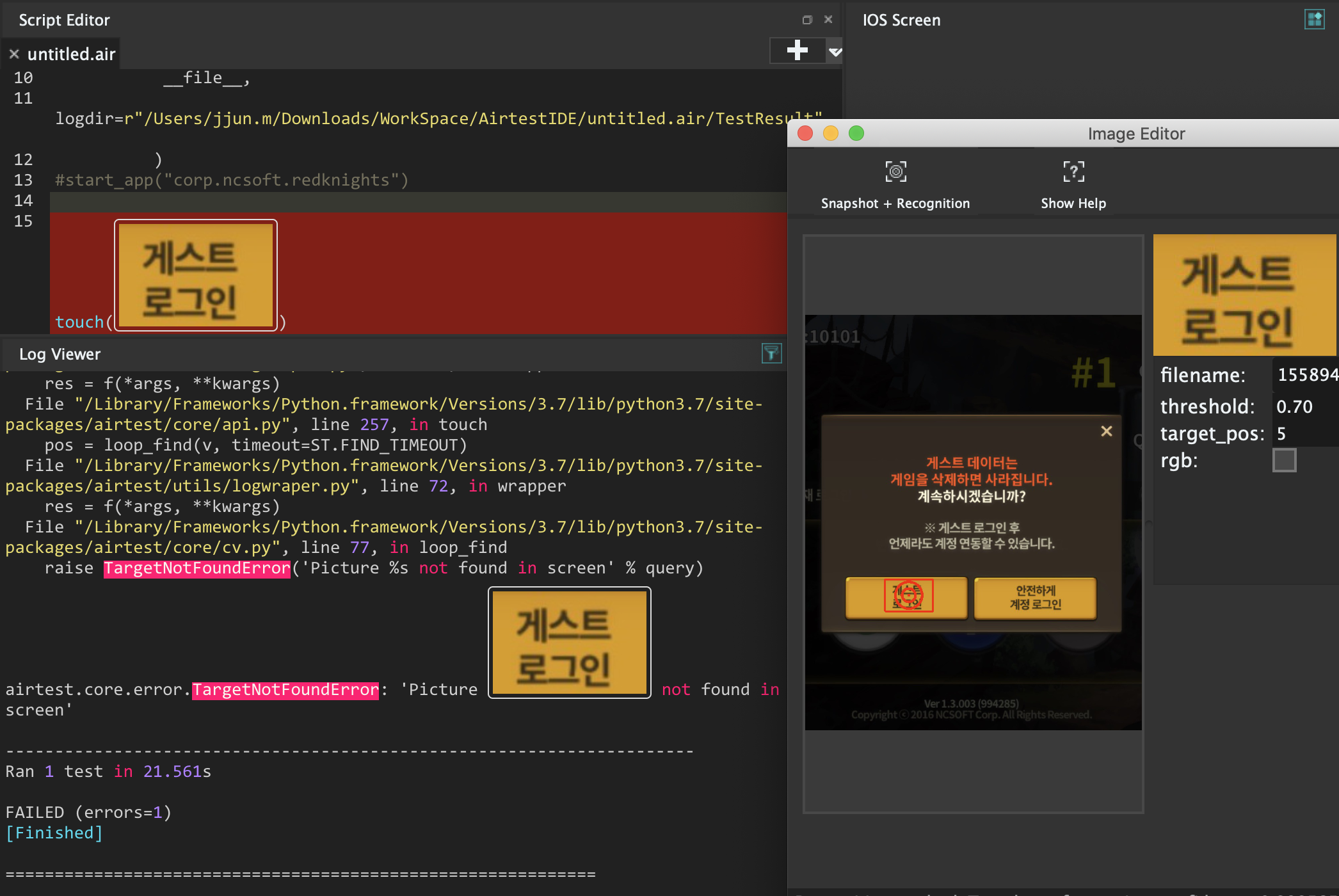
Task: Close the untitled.air tab
Action: point(14,54)
